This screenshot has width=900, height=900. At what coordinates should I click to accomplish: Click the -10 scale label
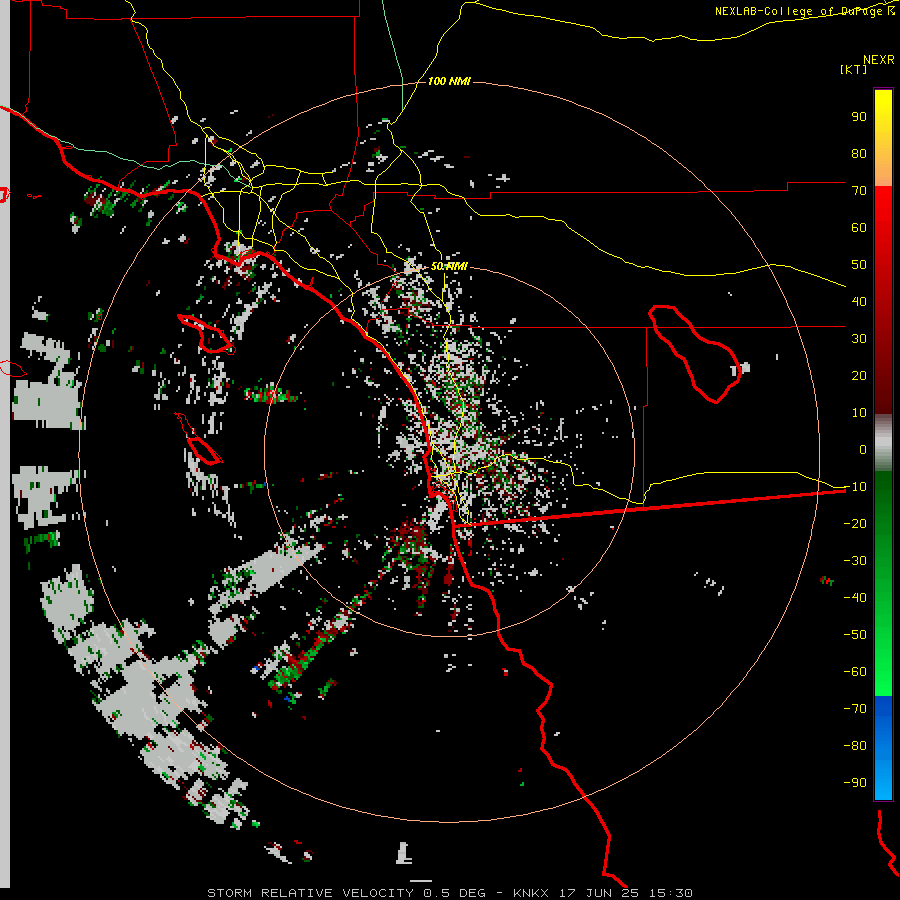(855, 487)
